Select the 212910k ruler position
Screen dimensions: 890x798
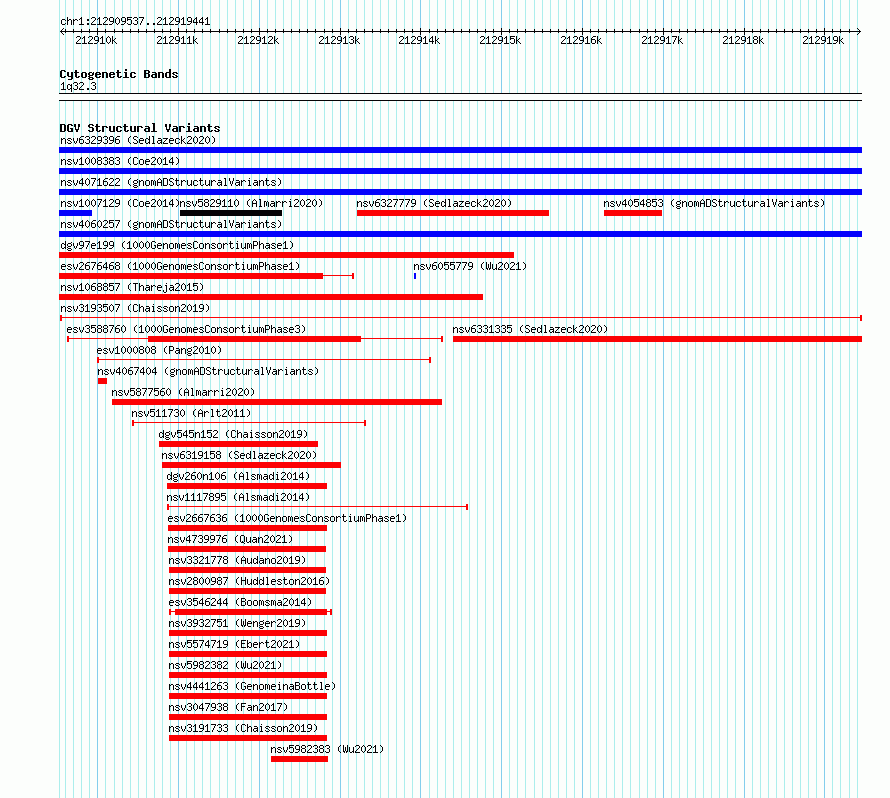[96, 40]
